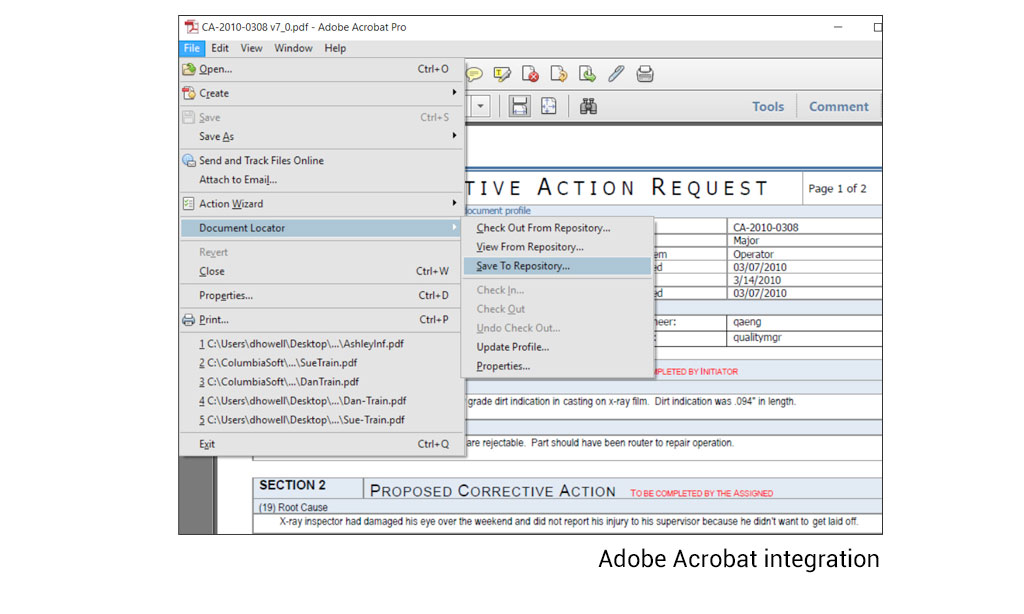Click the Check In... submenu entry
This screenshot has height=614, width=1024.
pos(557,289)
